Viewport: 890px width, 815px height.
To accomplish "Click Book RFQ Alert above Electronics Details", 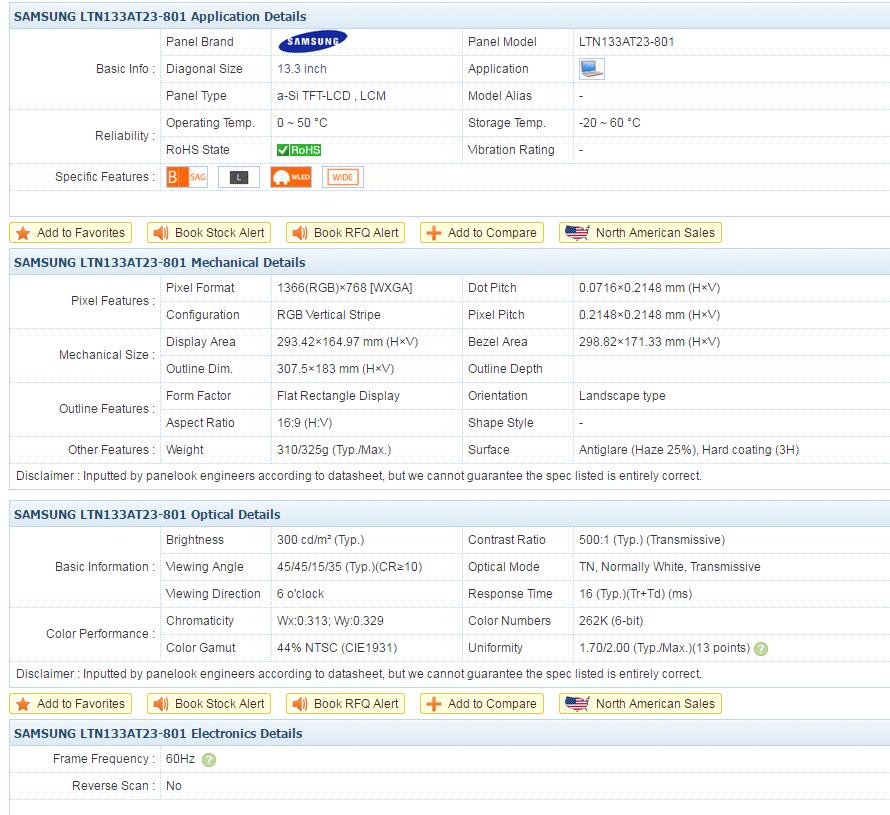I will tap(346, 704).
